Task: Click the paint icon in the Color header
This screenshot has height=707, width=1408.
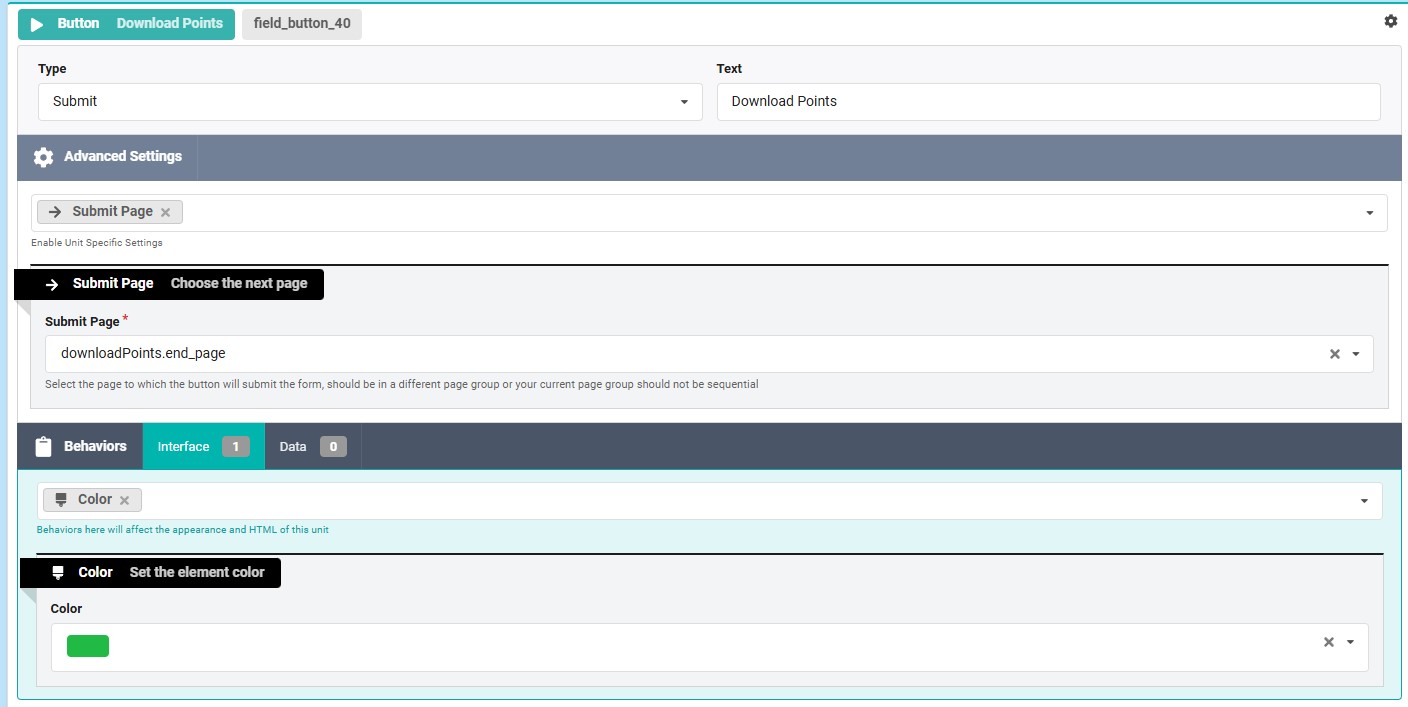Action: (x=58, y=573)
